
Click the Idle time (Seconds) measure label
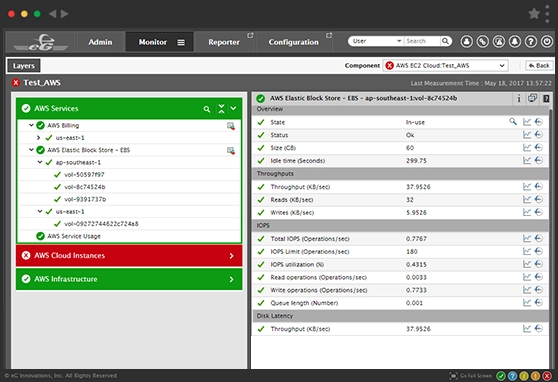pyautogui.click(x=298, y=161)
